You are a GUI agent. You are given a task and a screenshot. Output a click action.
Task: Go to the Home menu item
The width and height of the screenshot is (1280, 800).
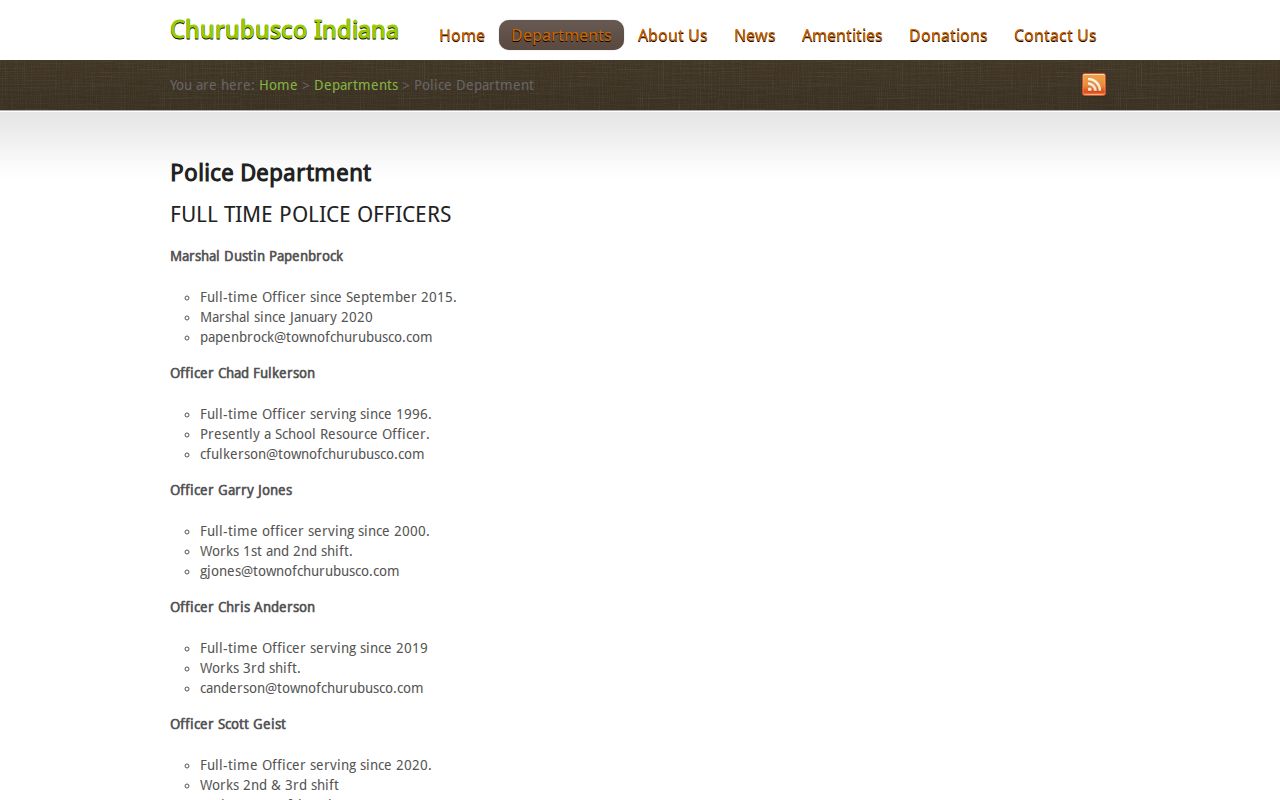click(x=462, y=35)
